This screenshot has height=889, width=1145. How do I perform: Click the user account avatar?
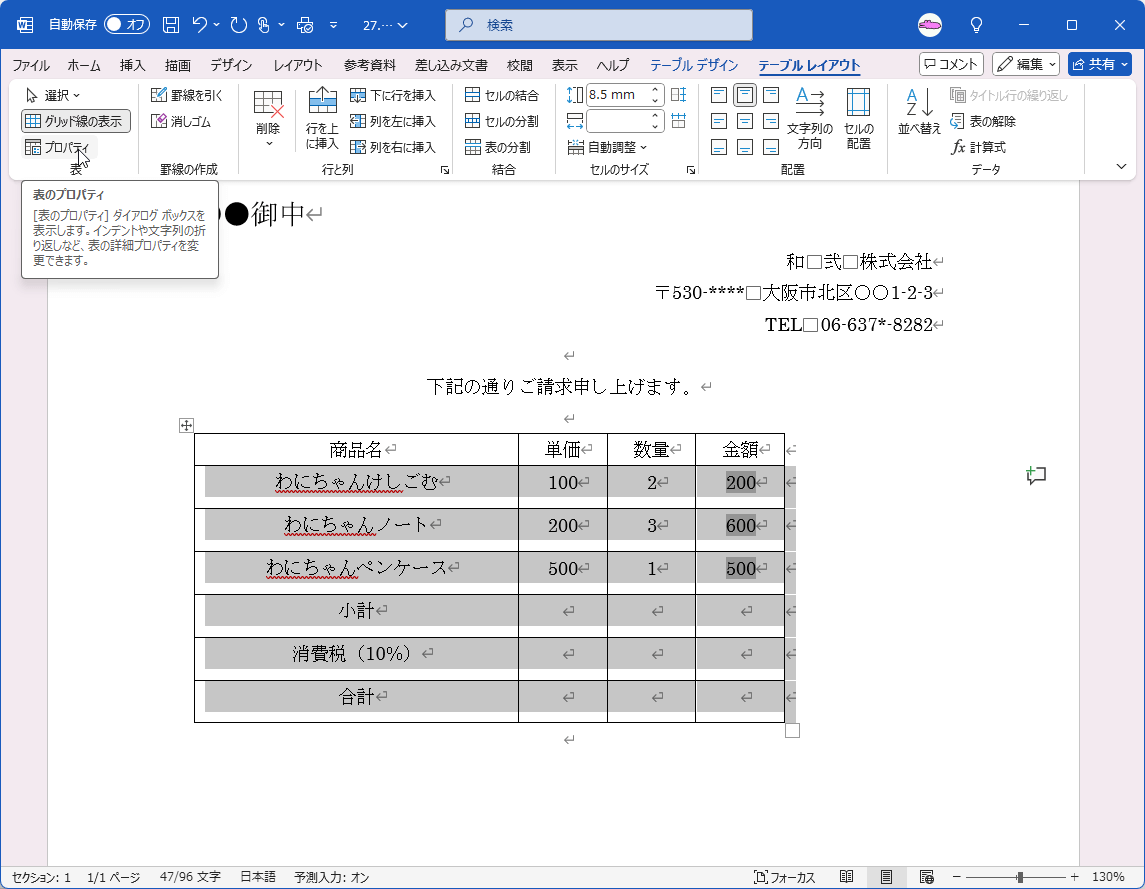tap(930, 25)
